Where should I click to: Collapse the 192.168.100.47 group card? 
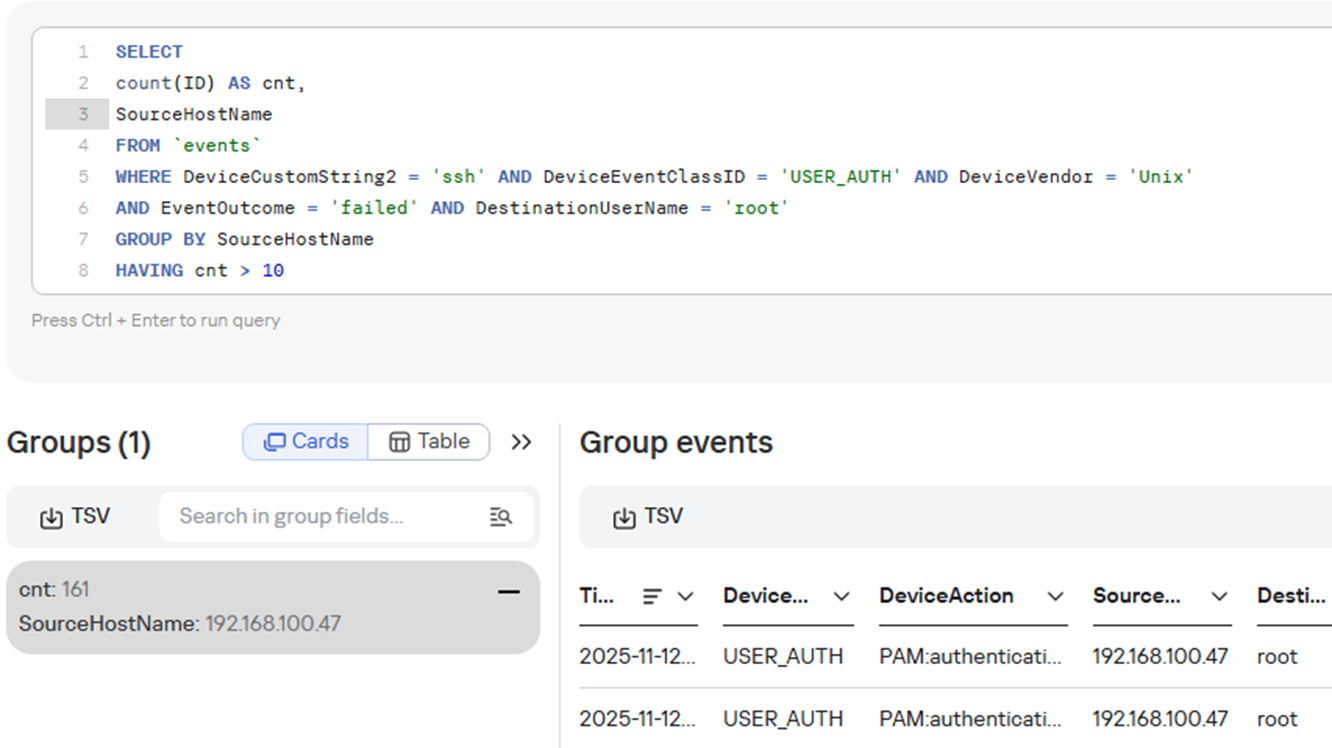point(509,592)
